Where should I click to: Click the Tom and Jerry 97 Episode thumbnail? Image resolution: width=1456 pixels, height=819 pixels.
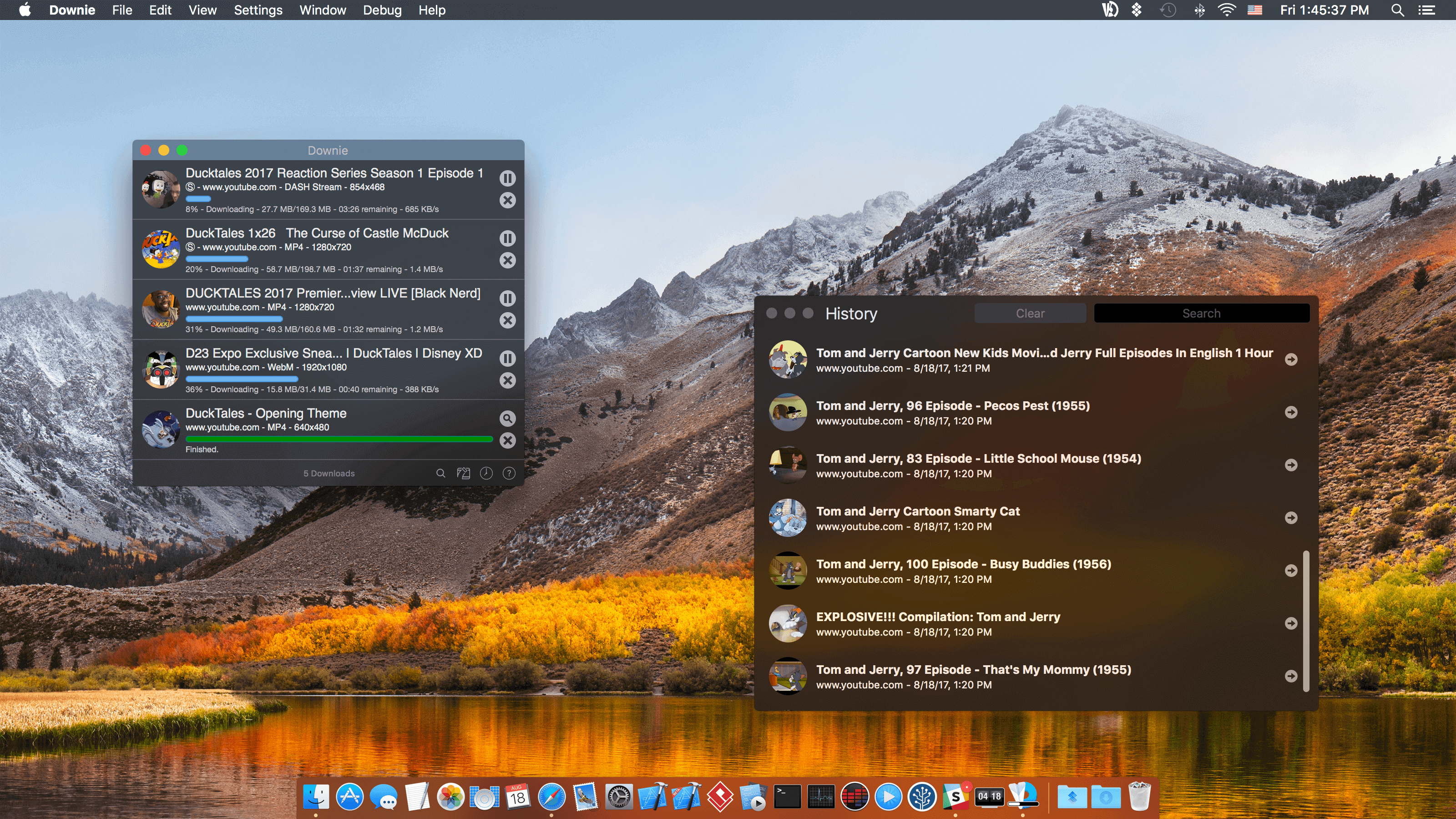[787, 676]
